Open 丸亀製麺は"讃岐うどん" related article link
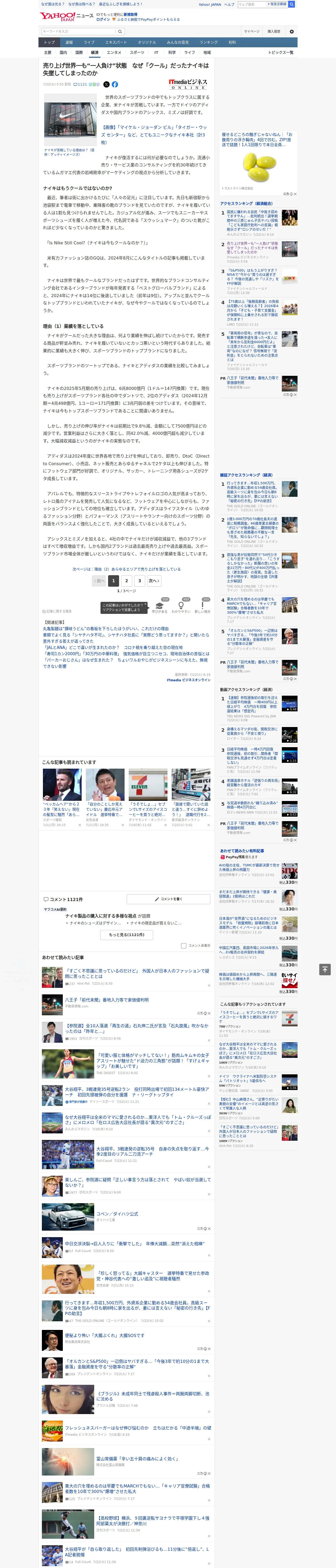 (105, 629)
